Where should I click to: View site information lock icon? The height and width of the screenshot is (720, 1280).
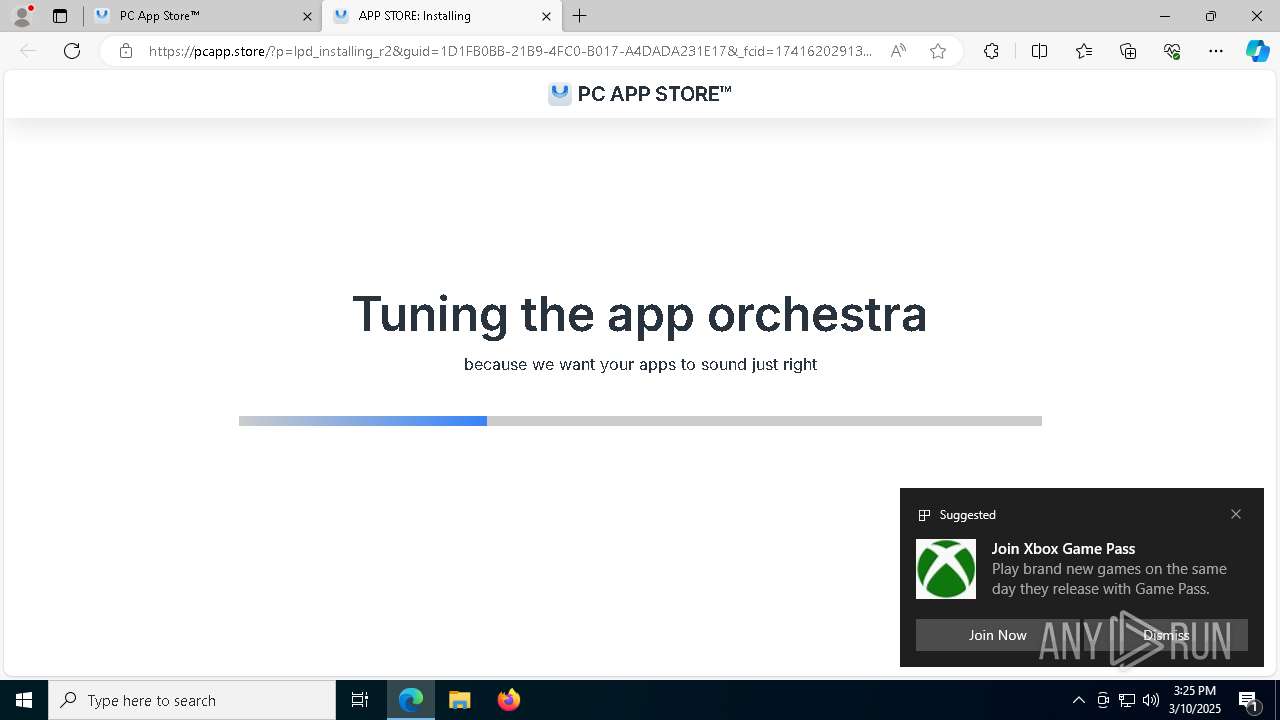pyautogui.click(x=125, y=51)
